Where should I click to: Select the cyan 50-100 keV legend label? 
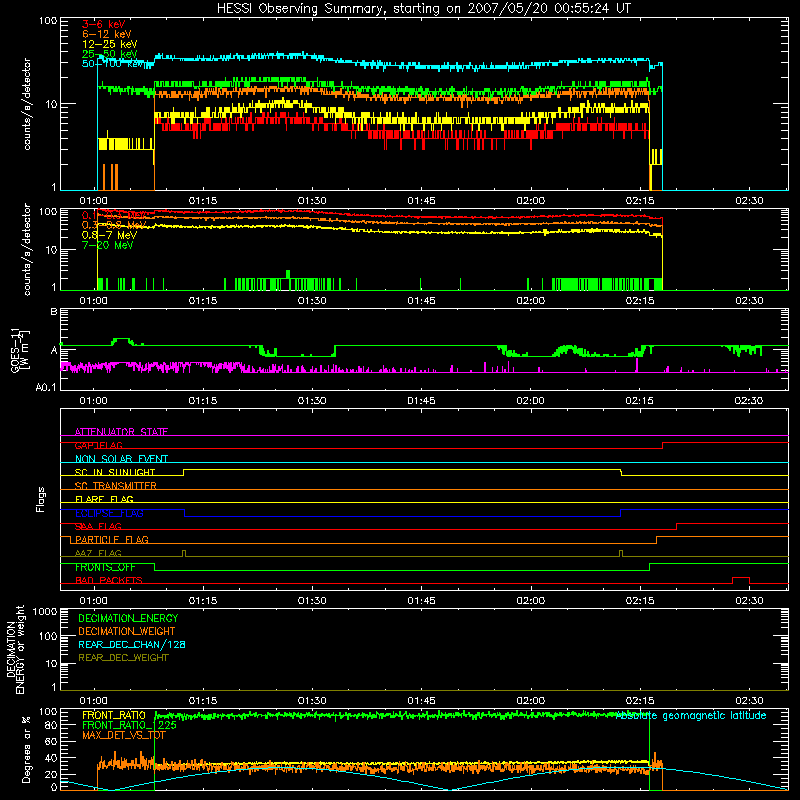(x=113, y=64)
